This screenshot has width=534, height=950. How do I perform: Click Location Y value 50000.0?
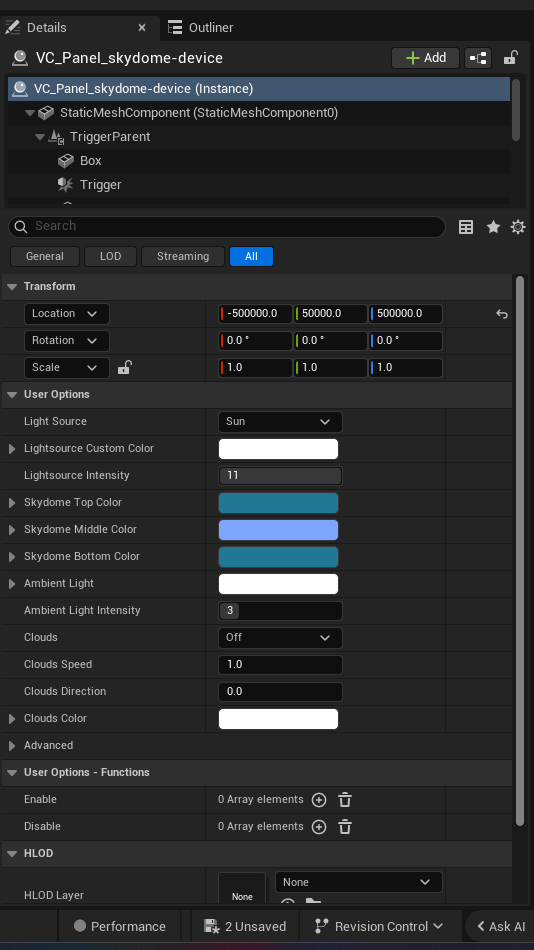point(330,314)
